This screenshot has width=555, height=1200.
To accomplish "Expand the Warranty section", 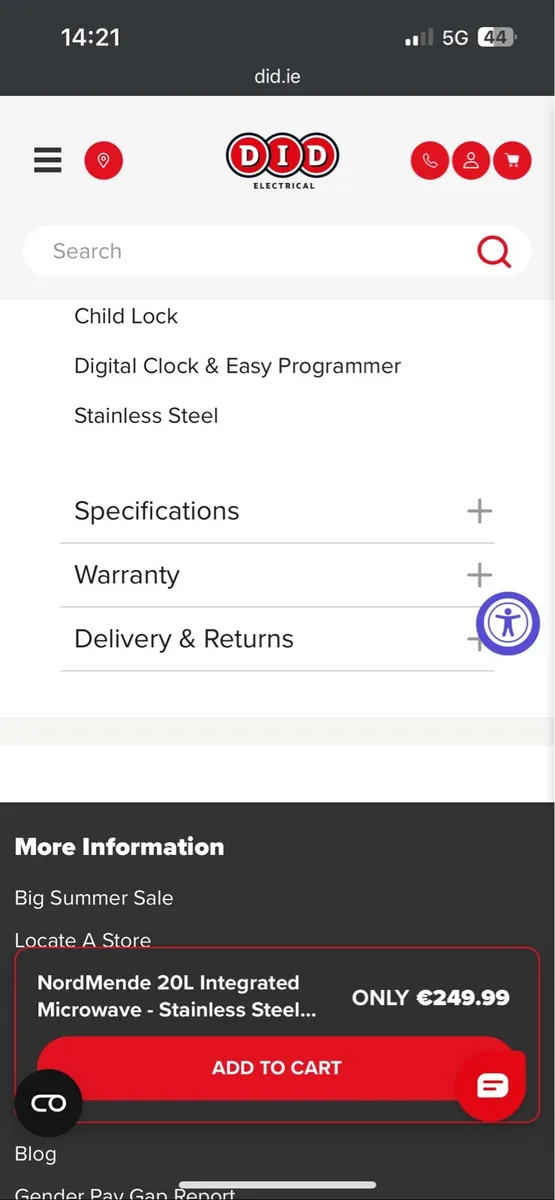I will (x=277, y=575).
